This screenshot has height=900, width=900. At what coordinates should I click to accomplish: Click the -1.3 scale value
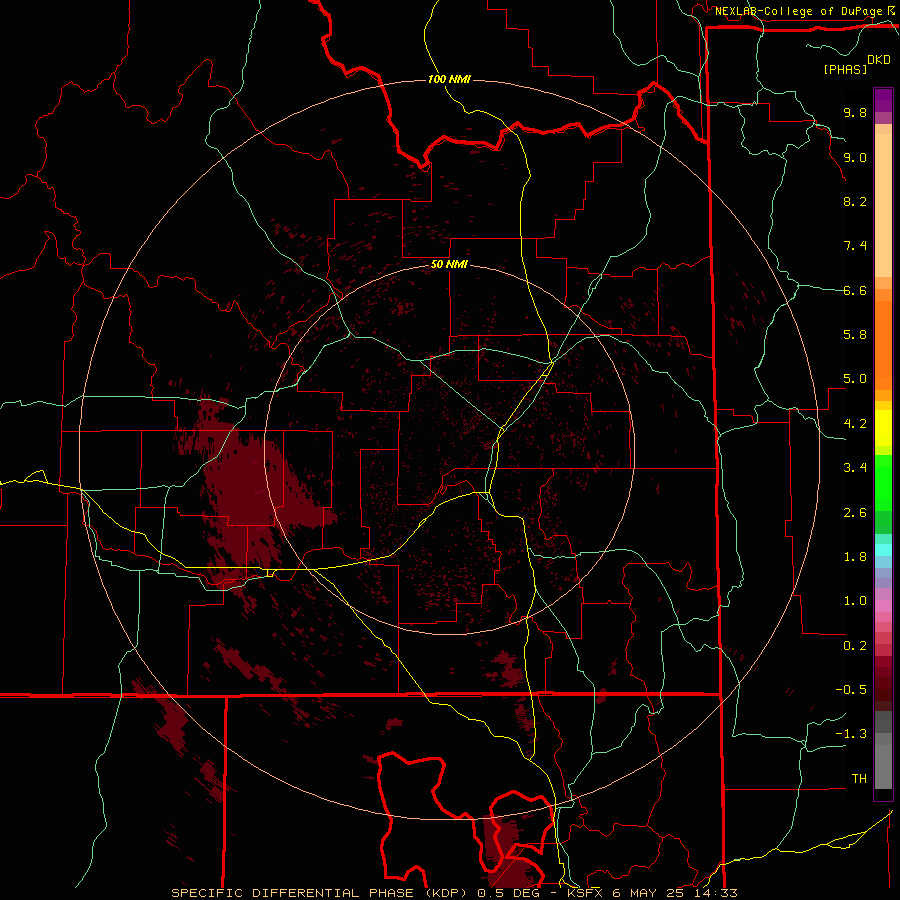coord(851,734)
